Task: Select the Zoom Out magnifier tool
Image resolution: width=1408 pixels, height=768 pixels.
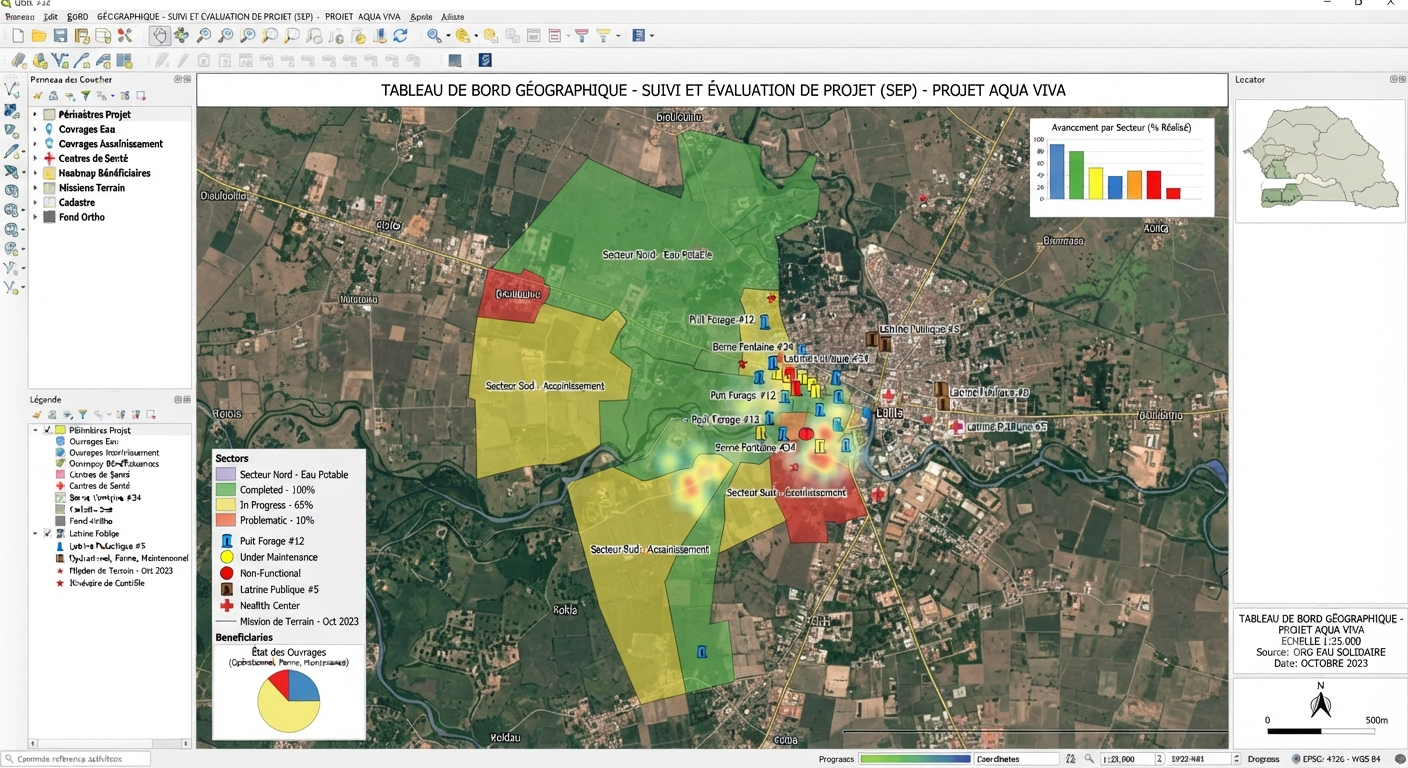Action: tap(226, 36)
